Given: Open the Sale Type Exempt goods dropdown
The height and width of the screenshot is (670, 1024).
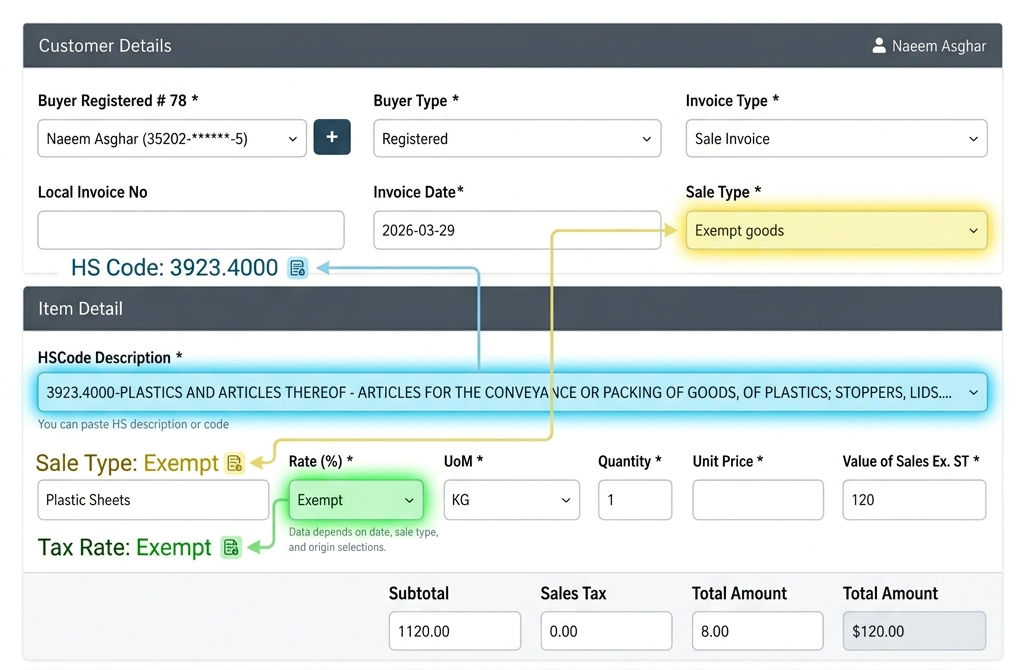Looking at the screenshot, I should coord(836,231).
